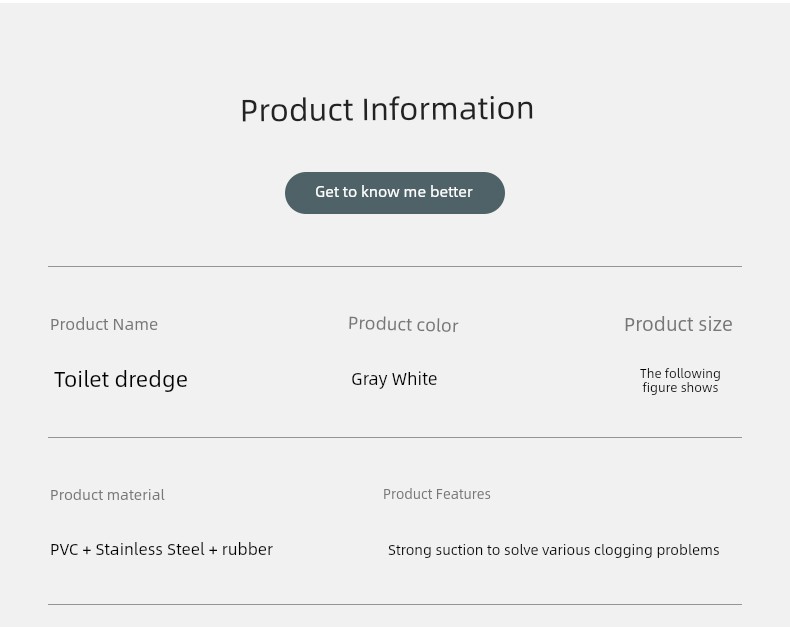
Task: Select the 'Product Information' heading
Action: tap(387, 109)
